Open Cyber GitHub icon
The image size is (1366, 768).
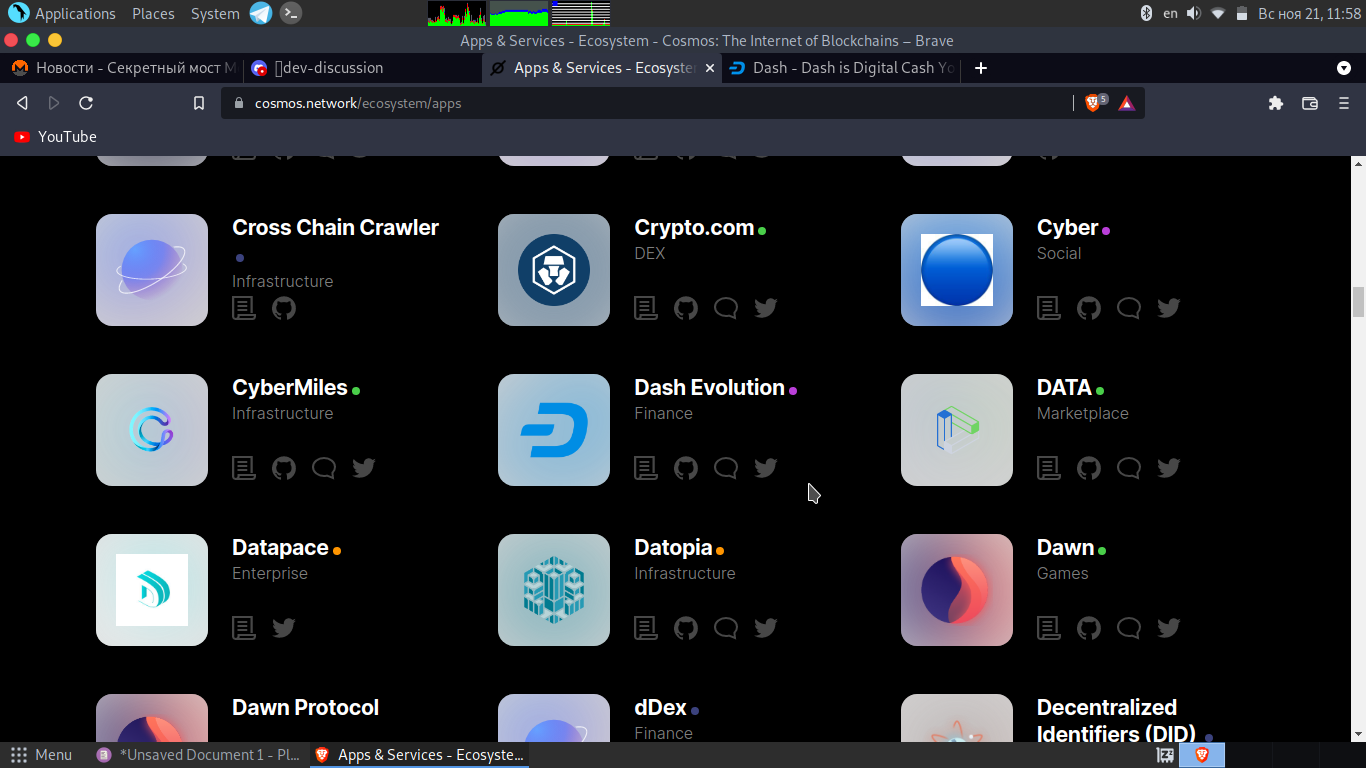coord(1089,308)
